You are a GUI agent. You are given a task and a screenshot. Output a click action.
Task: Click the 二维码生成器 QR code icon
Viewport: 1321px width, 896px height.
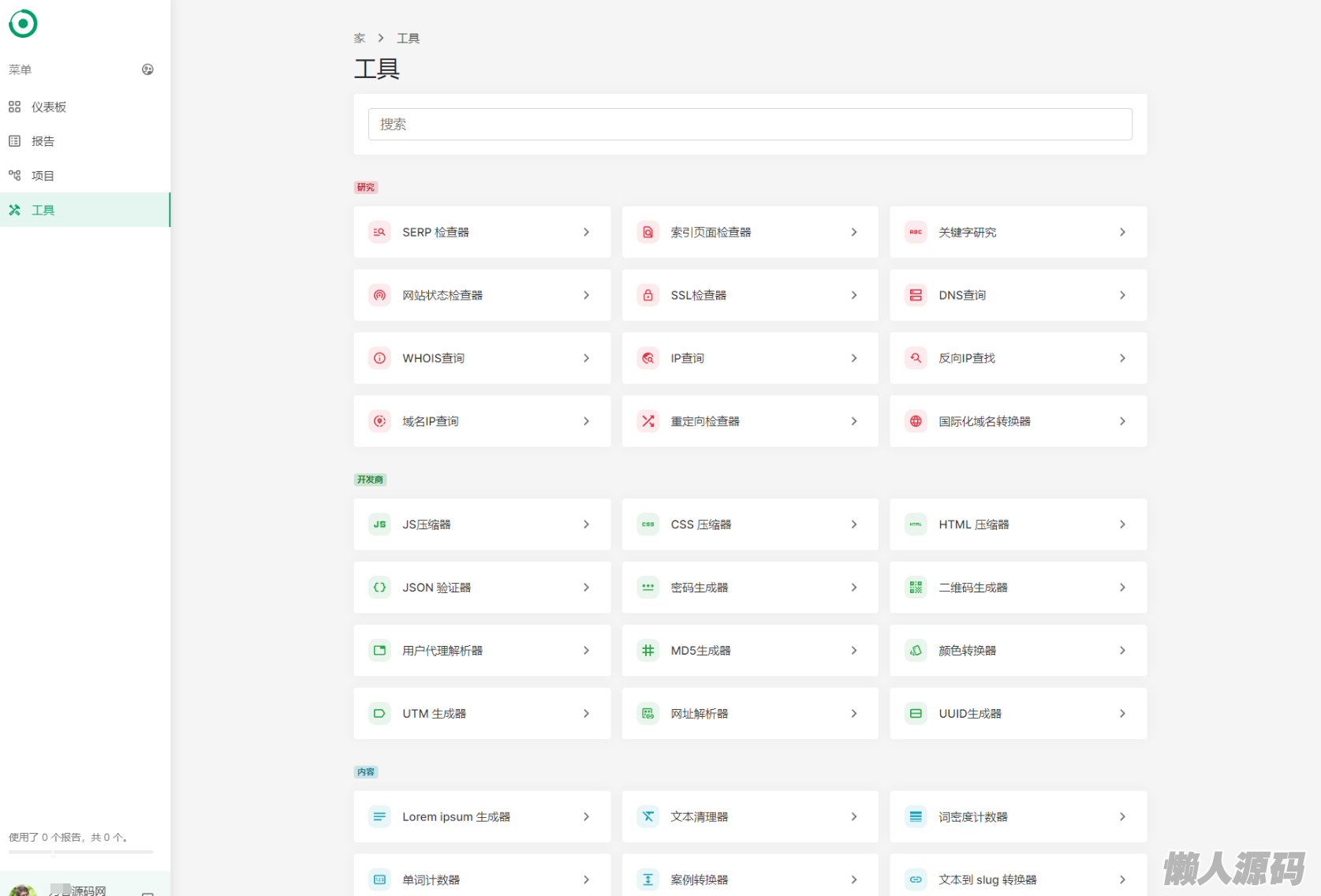pyautogui.click(x=916, y=588)
